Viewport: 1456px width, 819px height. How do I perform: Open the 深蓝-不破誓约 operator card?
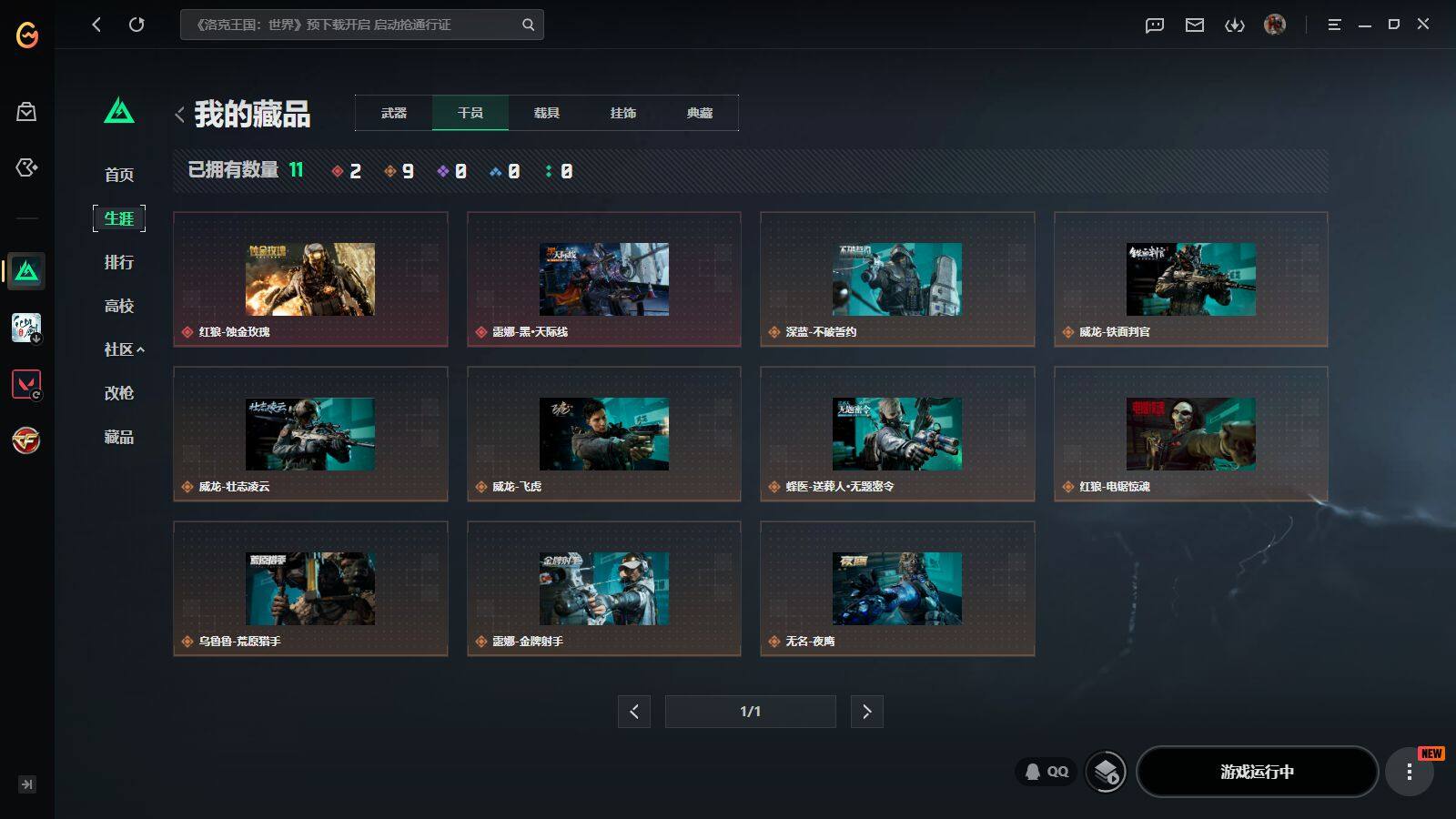coord(897,279)
